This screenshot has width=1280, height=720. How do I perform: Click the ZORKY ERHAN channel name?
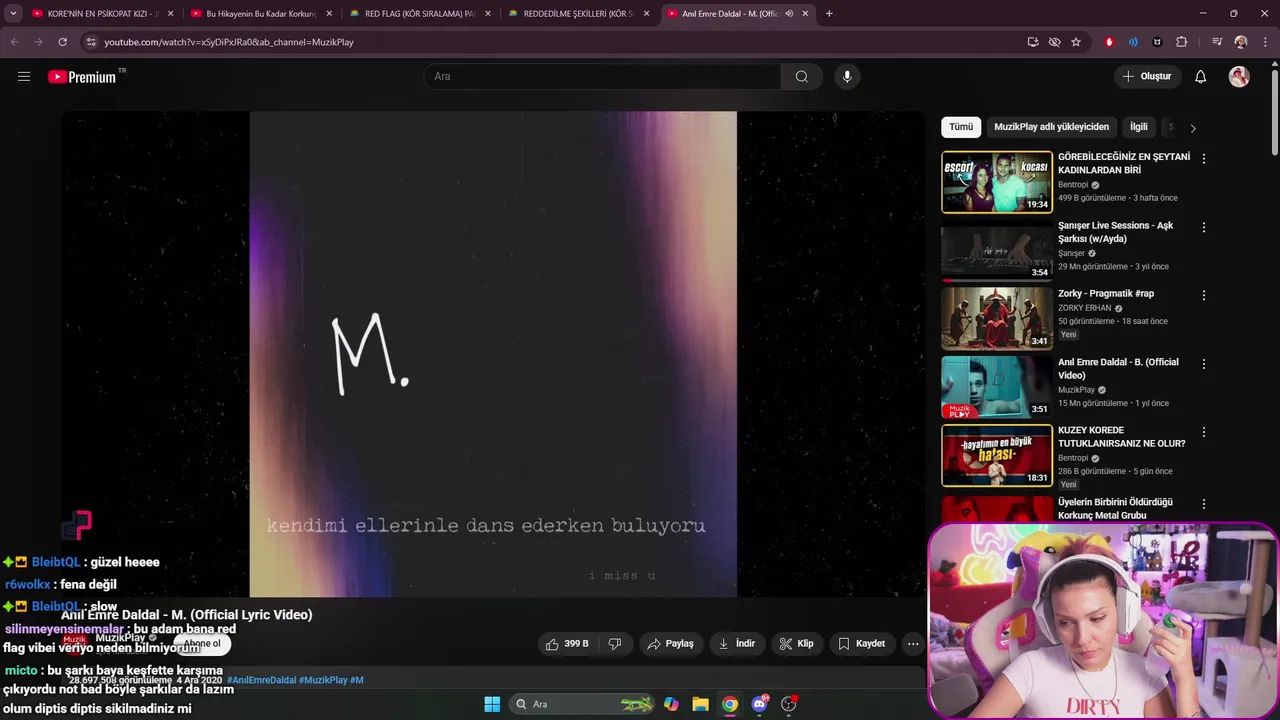click(x=1085, y=308)
